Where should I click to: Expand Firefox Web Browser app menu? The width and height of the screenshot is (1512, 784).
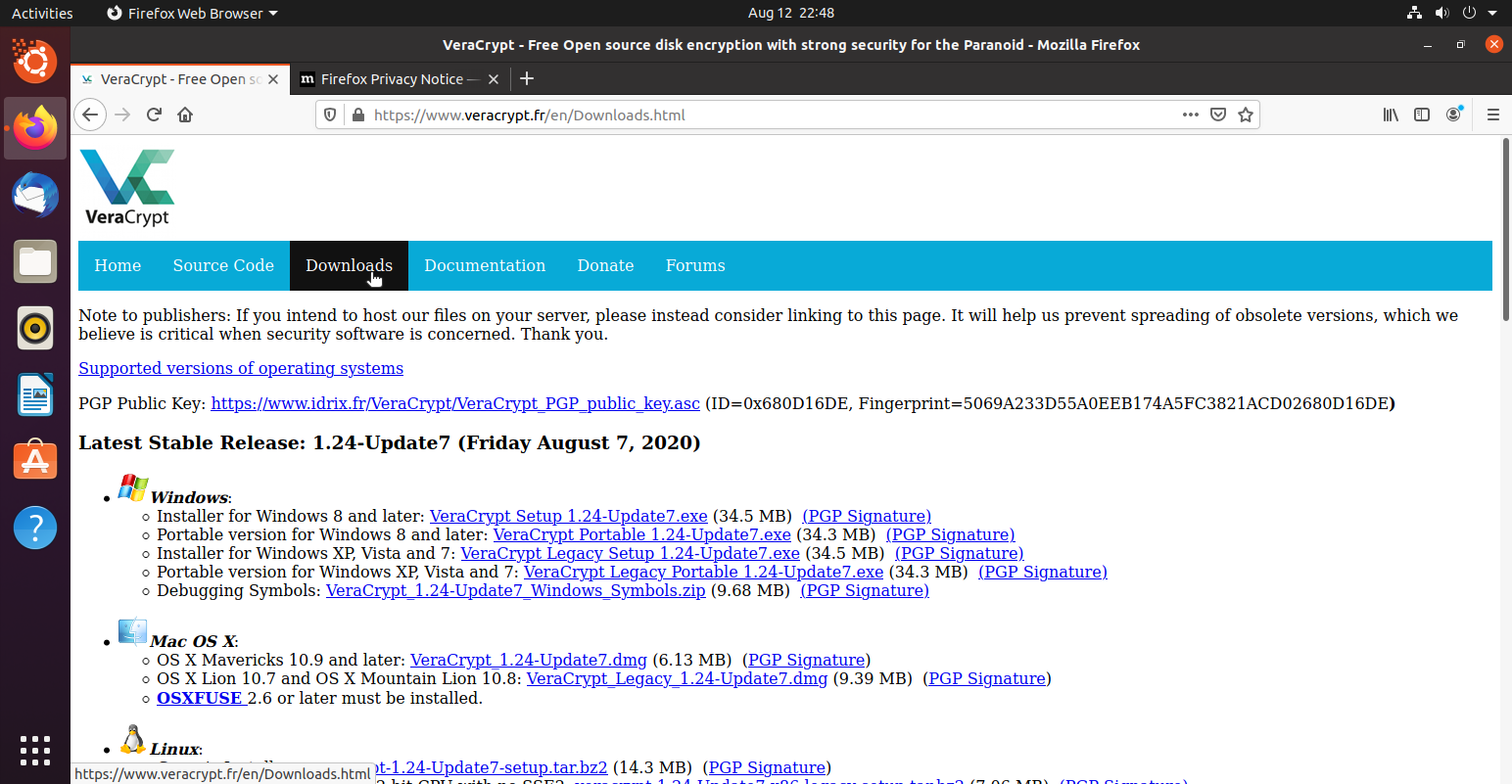[192, 13]
